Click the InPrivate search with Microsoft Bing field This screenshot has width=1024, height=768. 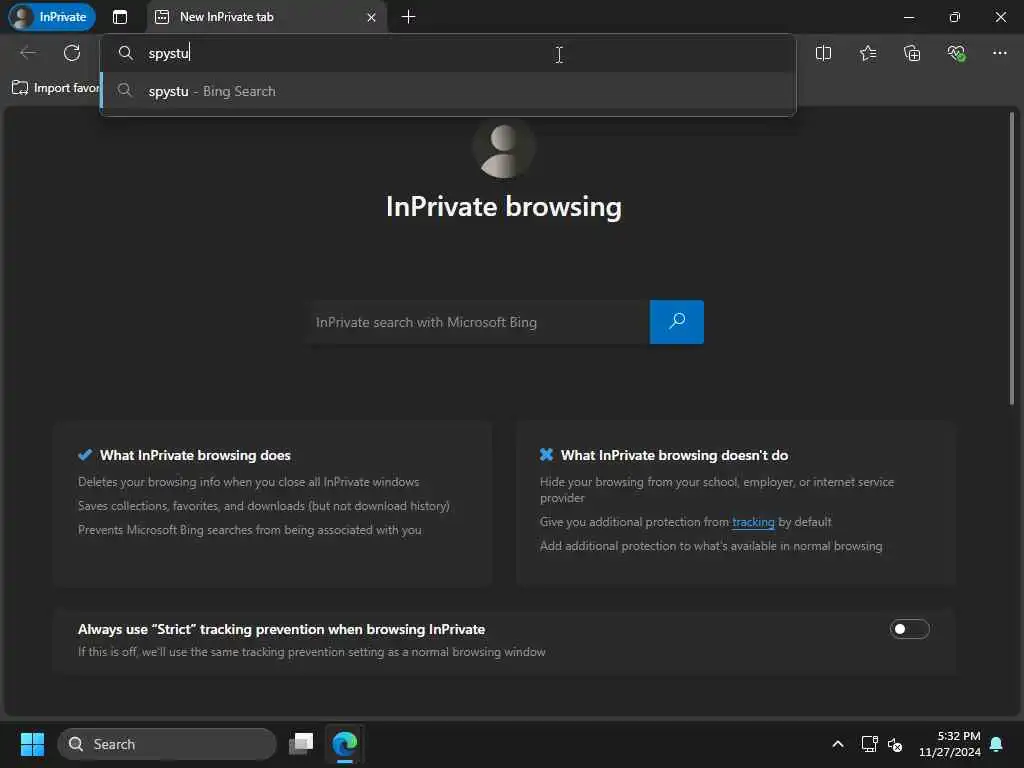(480, 322)
